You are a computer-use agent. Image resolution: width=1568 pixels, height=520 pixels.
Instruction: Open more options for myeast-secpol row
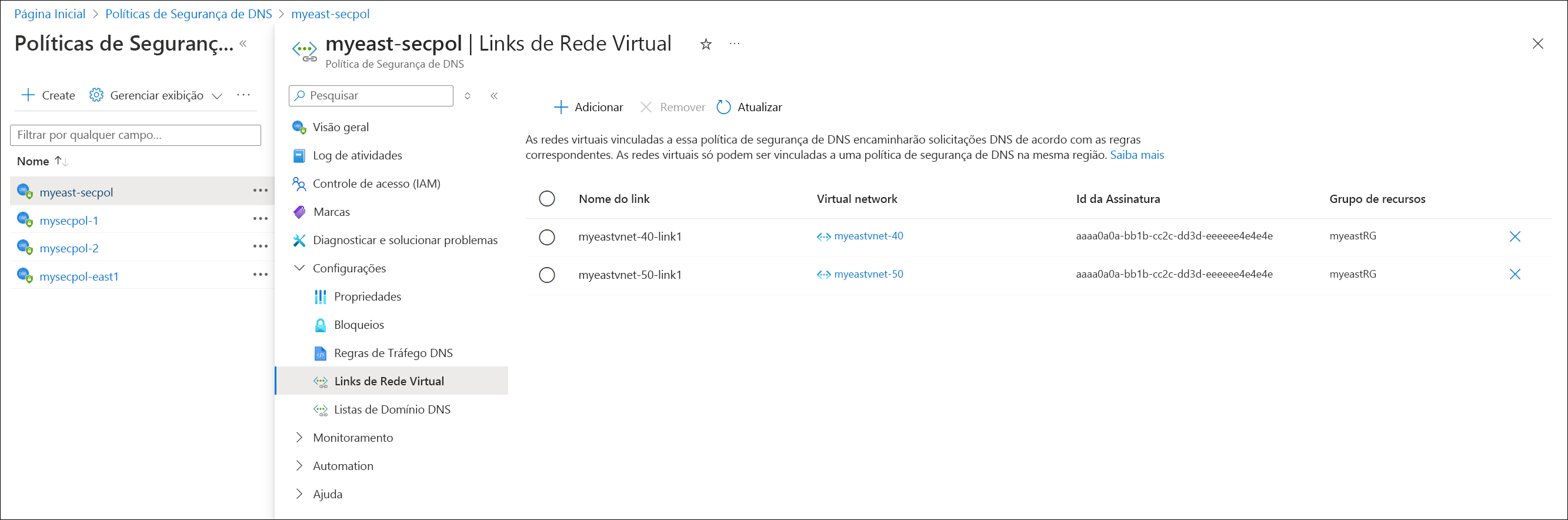click(x=261, y=191)
